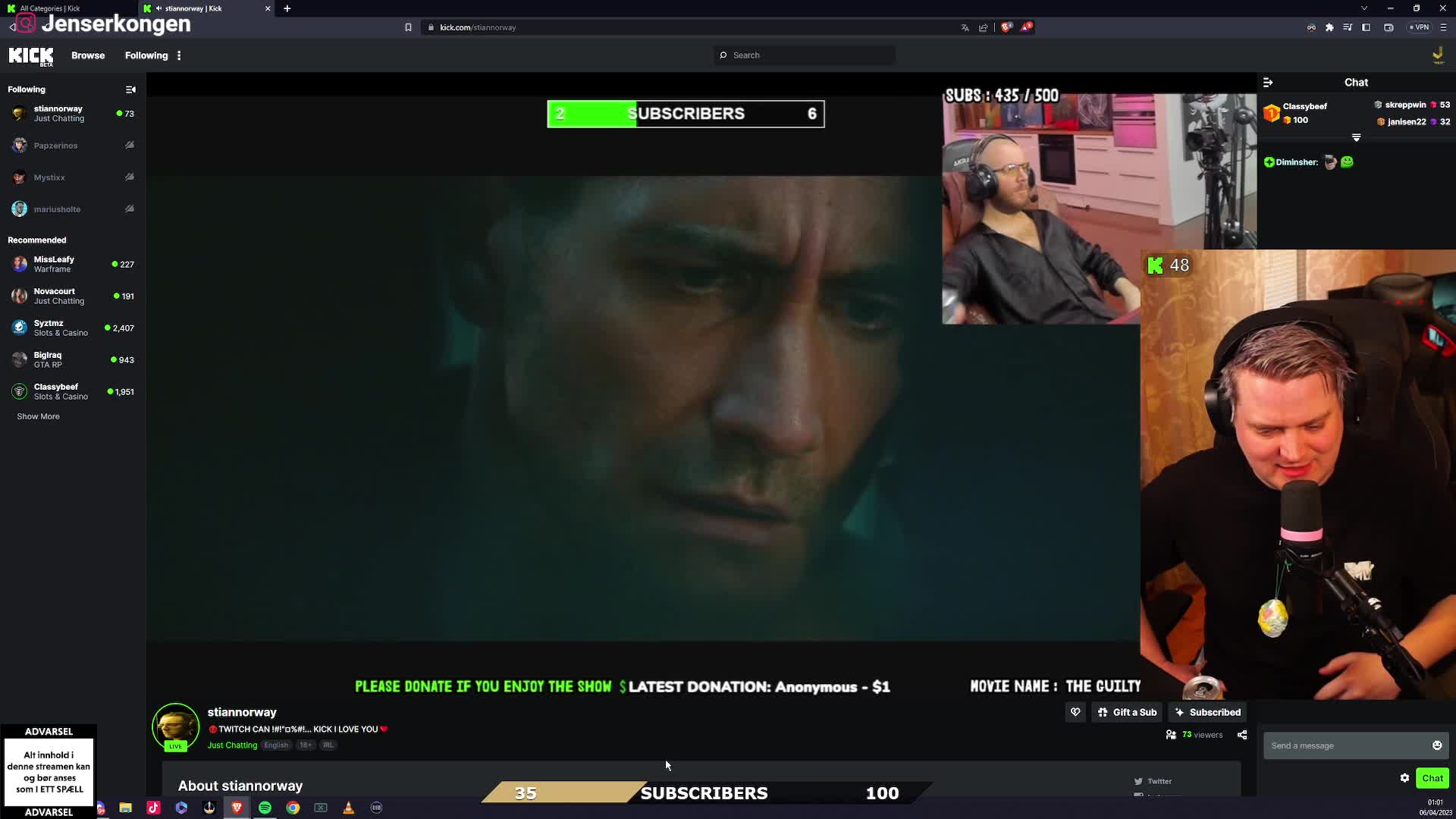Open stiannorway in the Following list

click(x=73, y=114)
